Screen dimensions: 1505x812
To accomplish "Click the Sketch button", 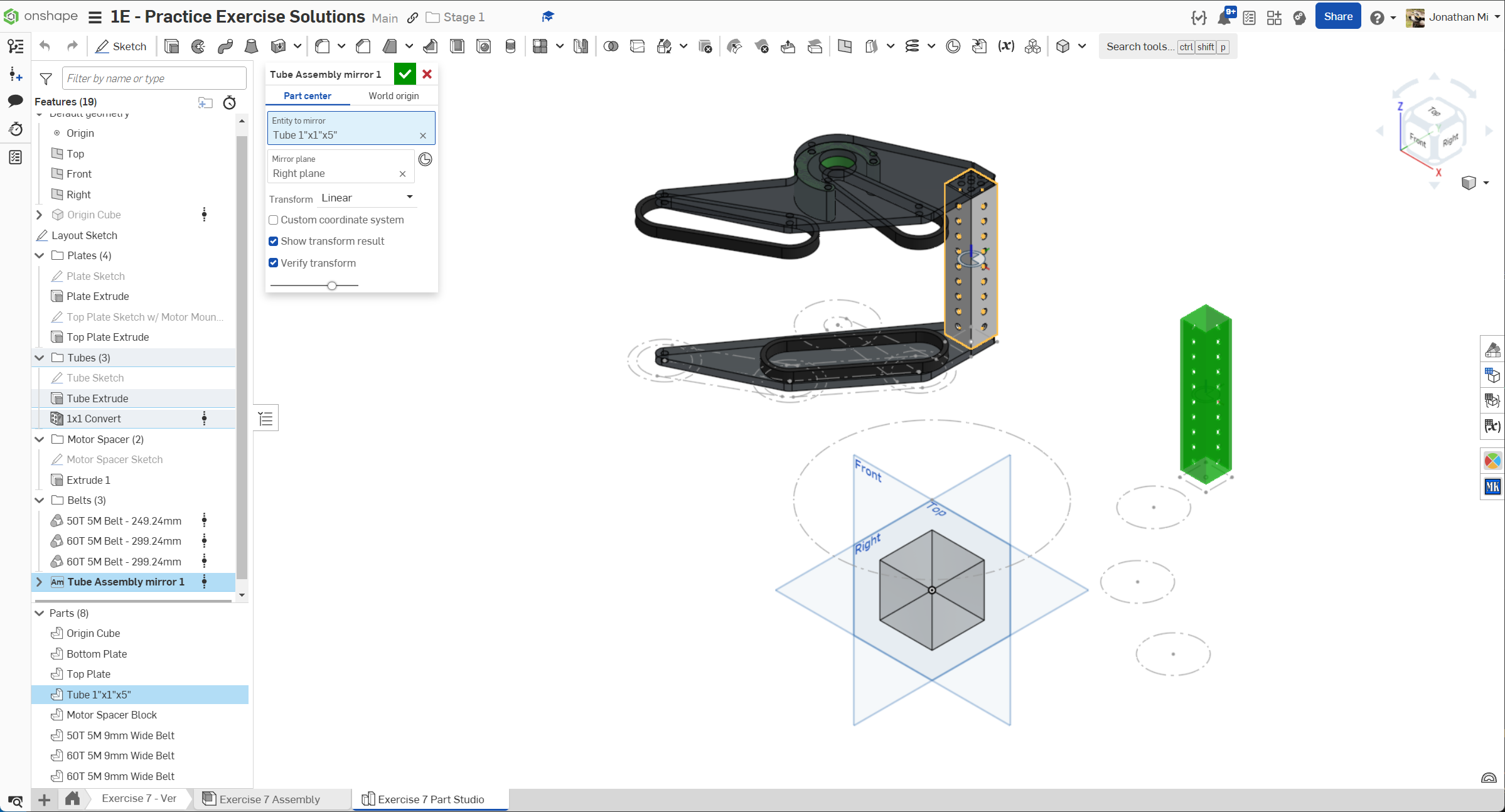I will [121, 46].
